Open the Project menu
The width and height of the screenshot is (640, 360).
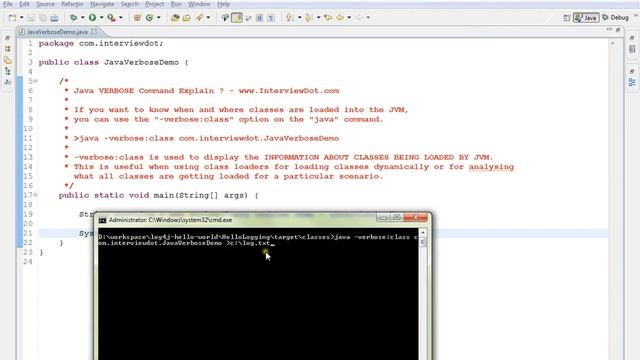(x=155, y=4)
